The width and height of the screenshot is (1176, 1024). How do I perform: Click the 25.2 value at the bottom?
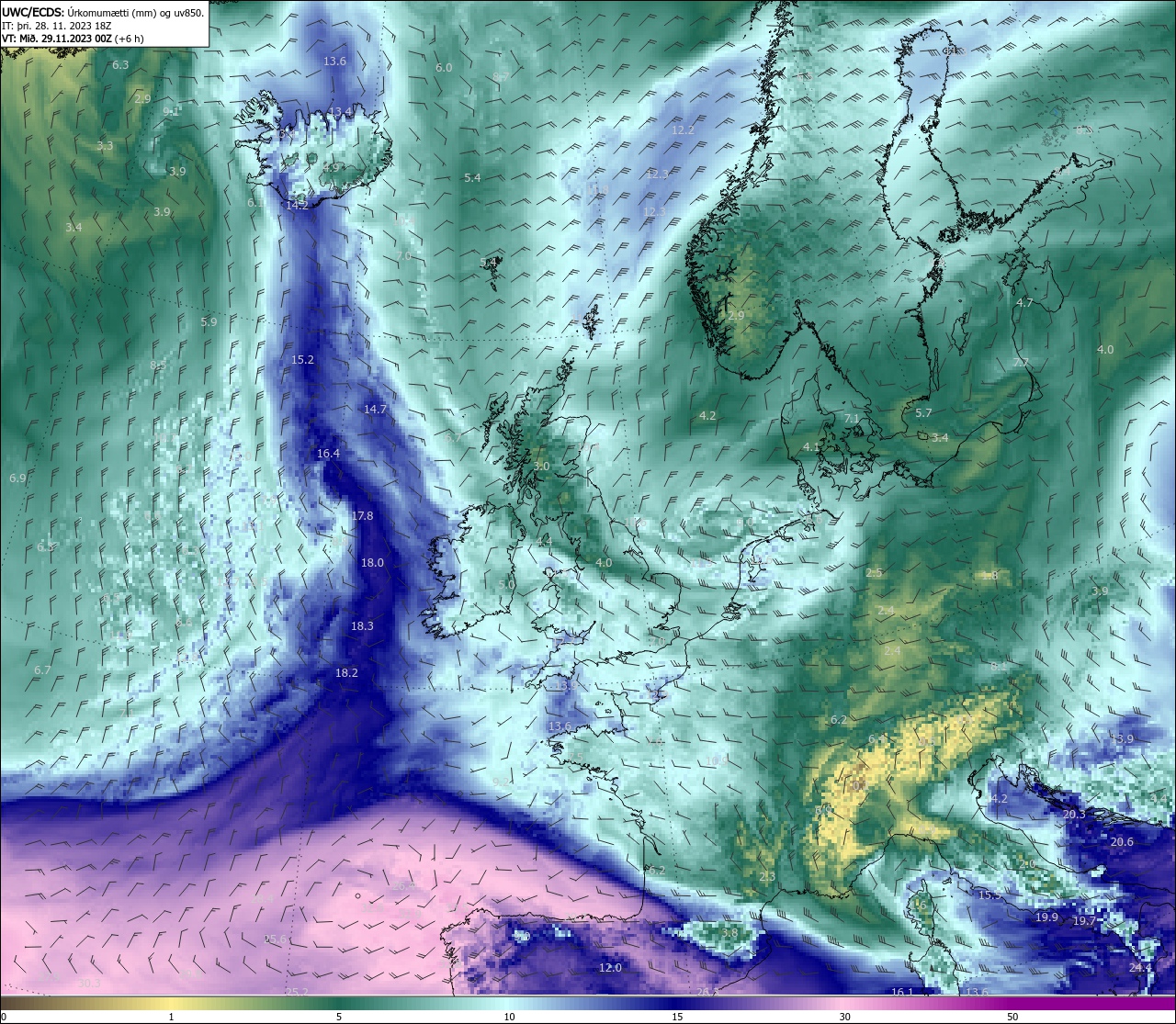point(297,992)
